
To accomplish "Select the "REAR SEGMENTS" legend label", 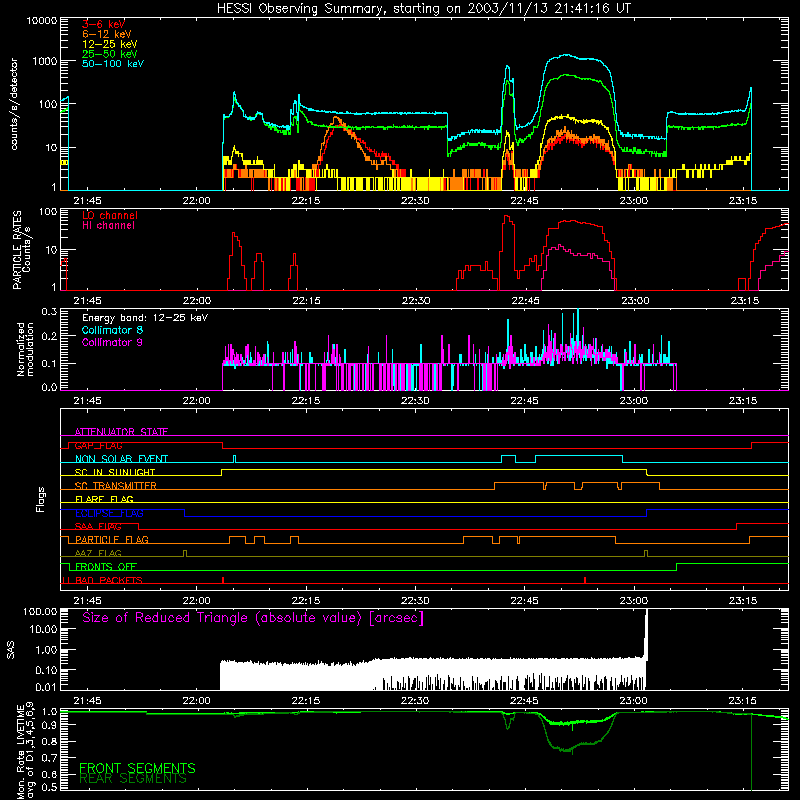I will (133, 779).
